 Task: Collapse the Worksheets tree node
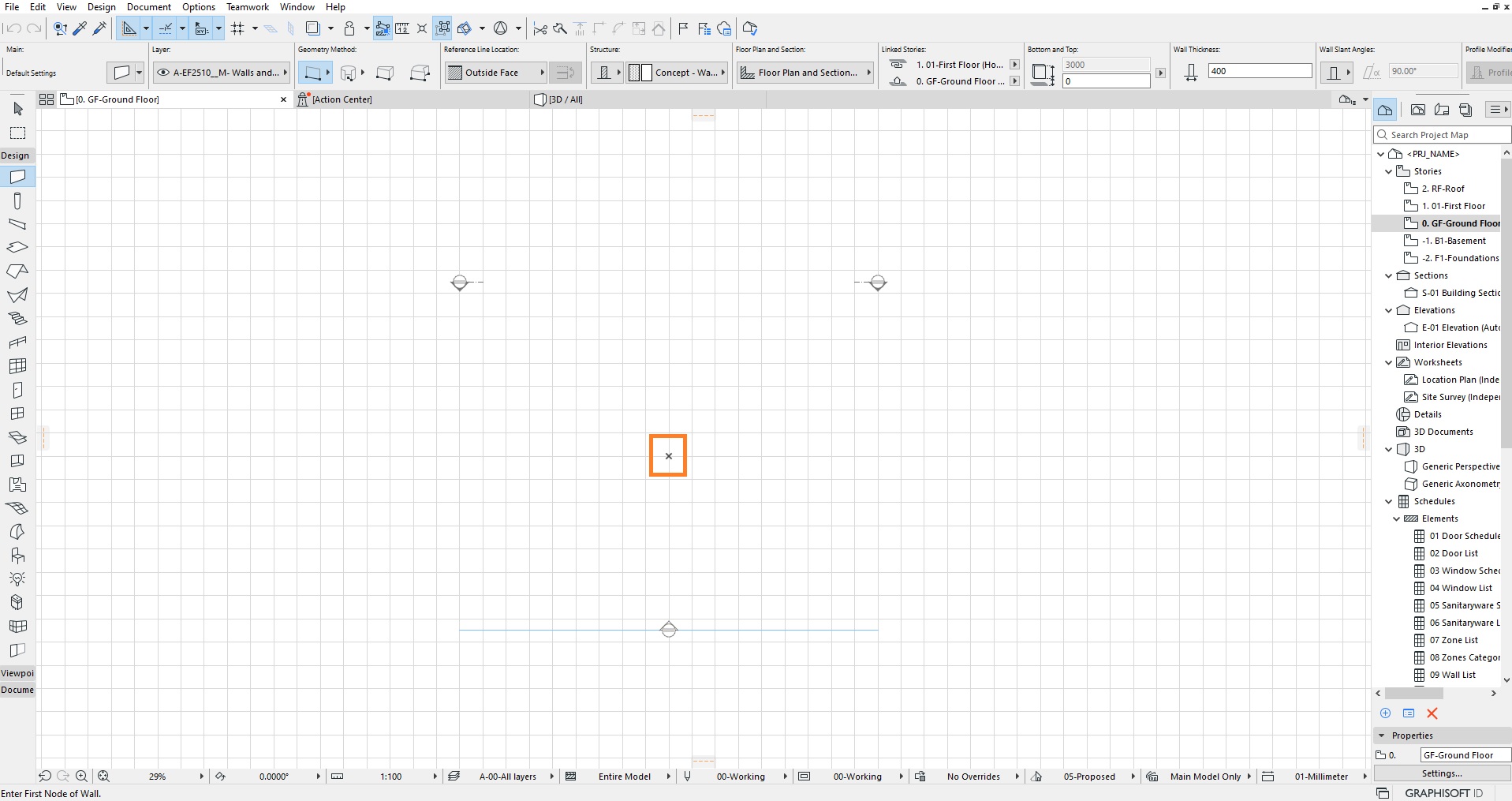click(x=1389, y=362)
